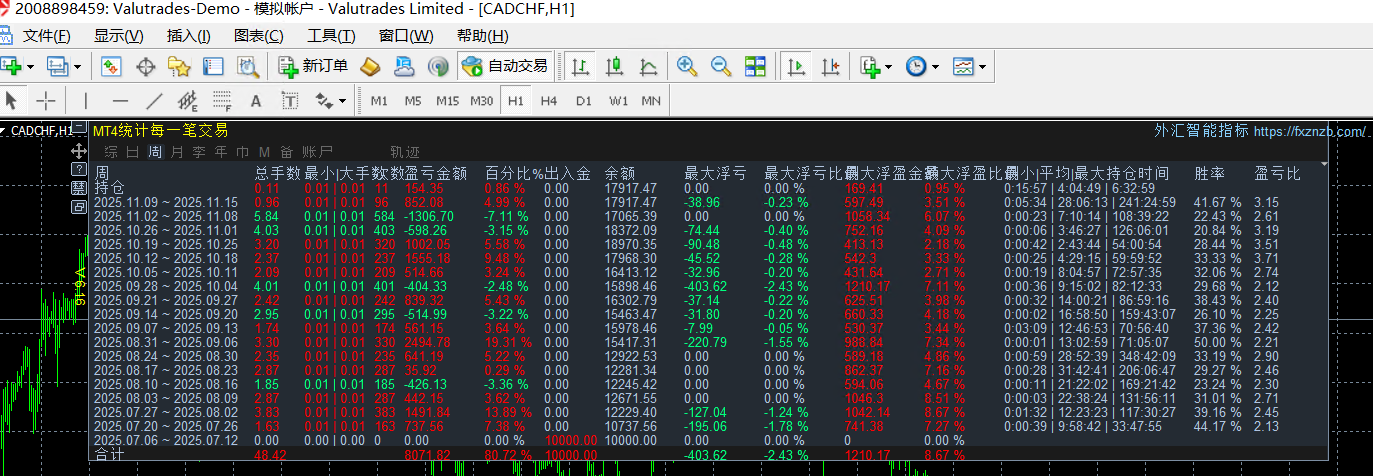Click the 新订单 new order button

pyautogui.click(x=314, y=67)
